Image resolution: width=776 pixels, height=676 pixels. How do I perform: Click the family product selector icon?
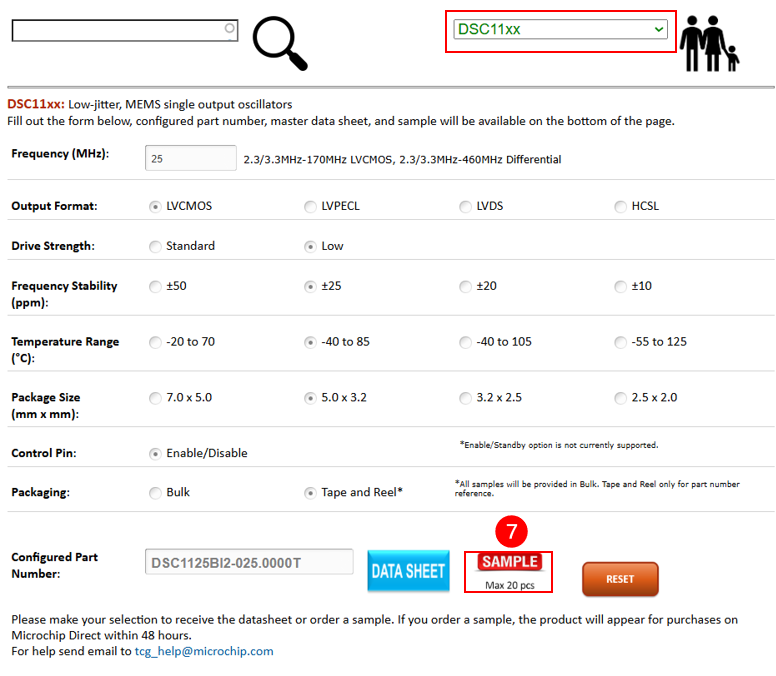(709, 44)
